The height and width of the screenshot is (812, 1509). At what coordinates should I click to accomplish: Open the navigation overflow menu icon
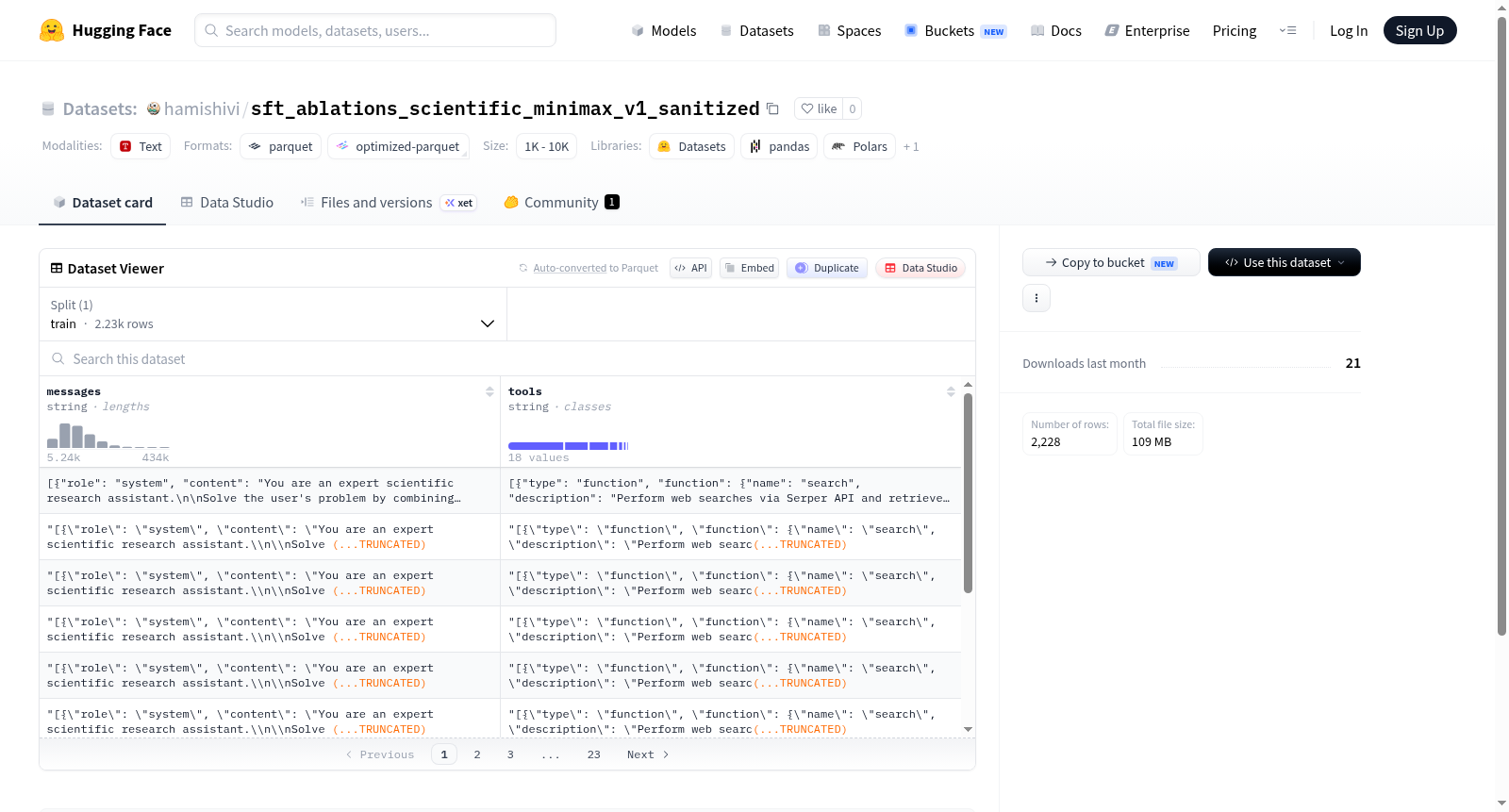tap(1287, 30)
